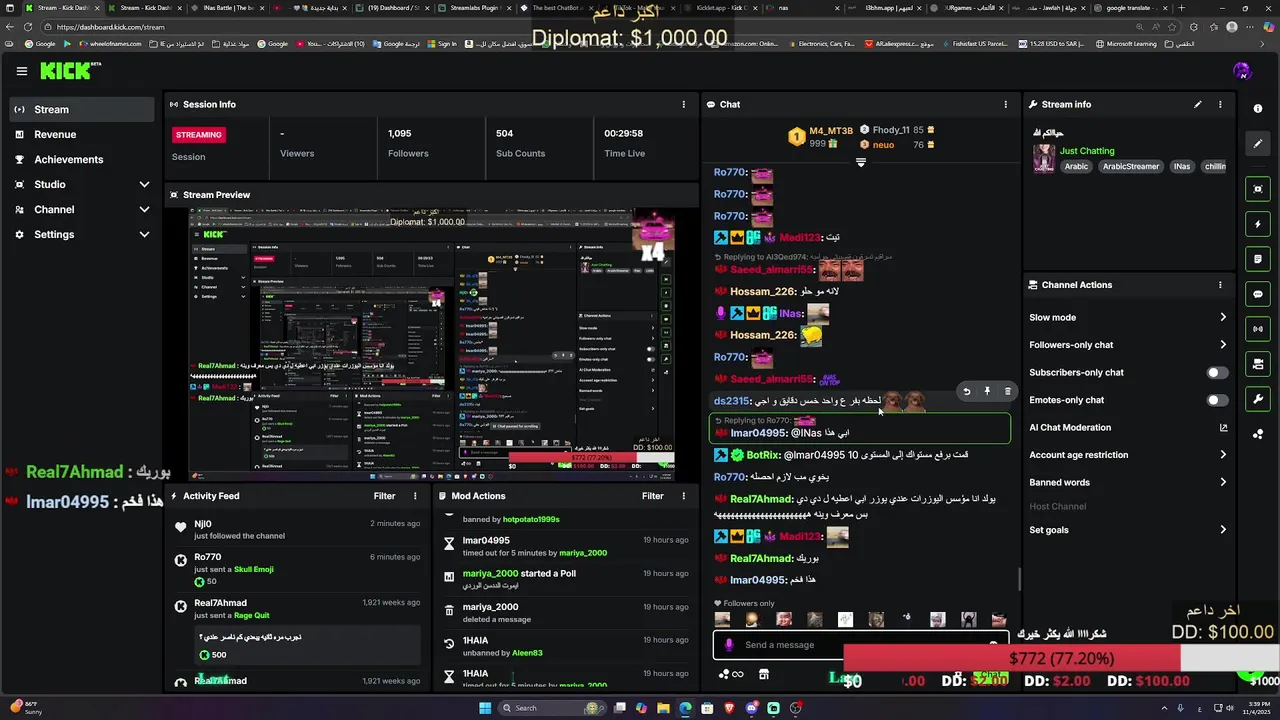
Task: Switch to the Kicklet.app browser tab
Action: 721,8
